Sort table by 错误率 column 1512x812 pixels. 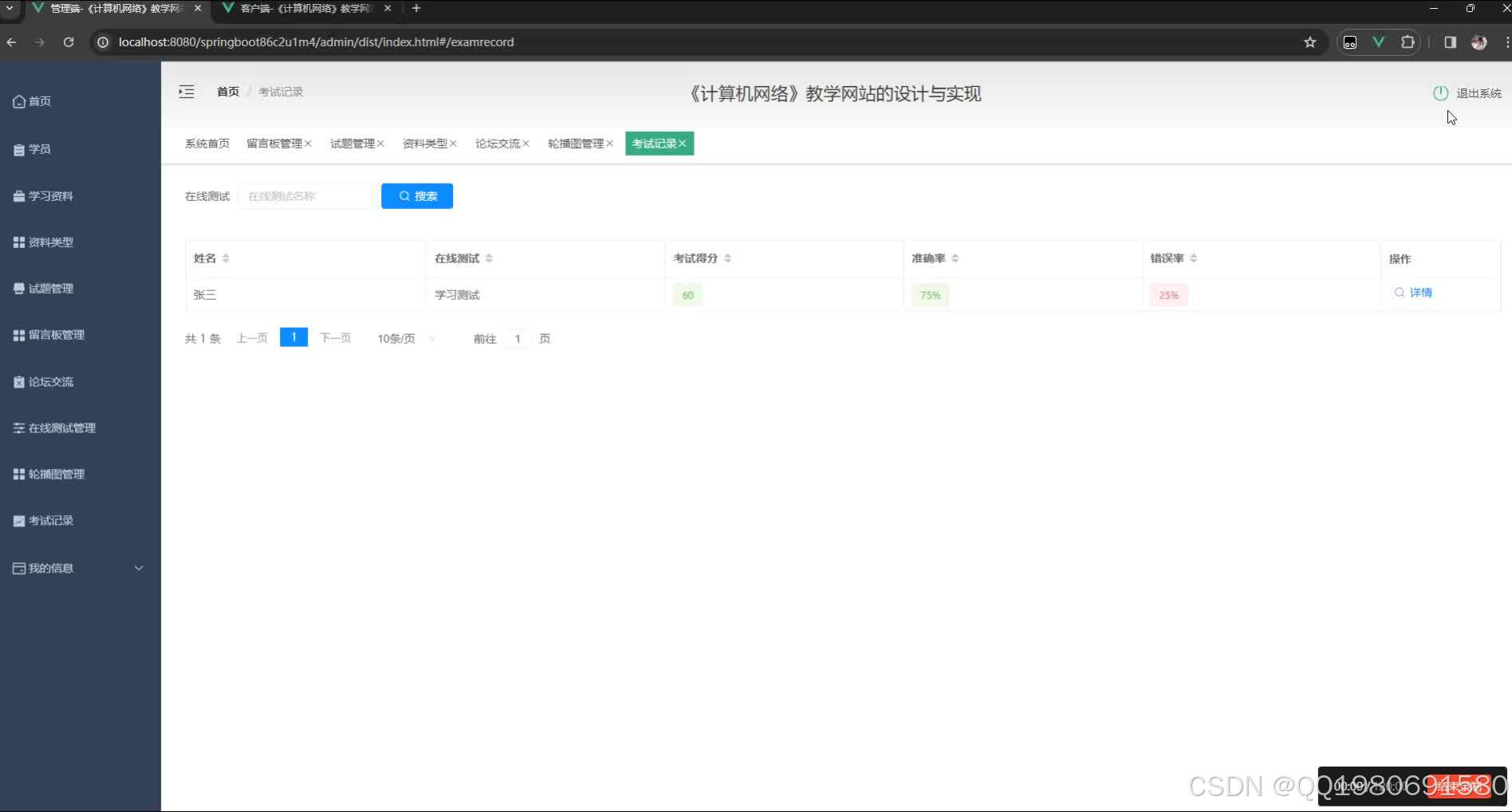point(1193,258)
